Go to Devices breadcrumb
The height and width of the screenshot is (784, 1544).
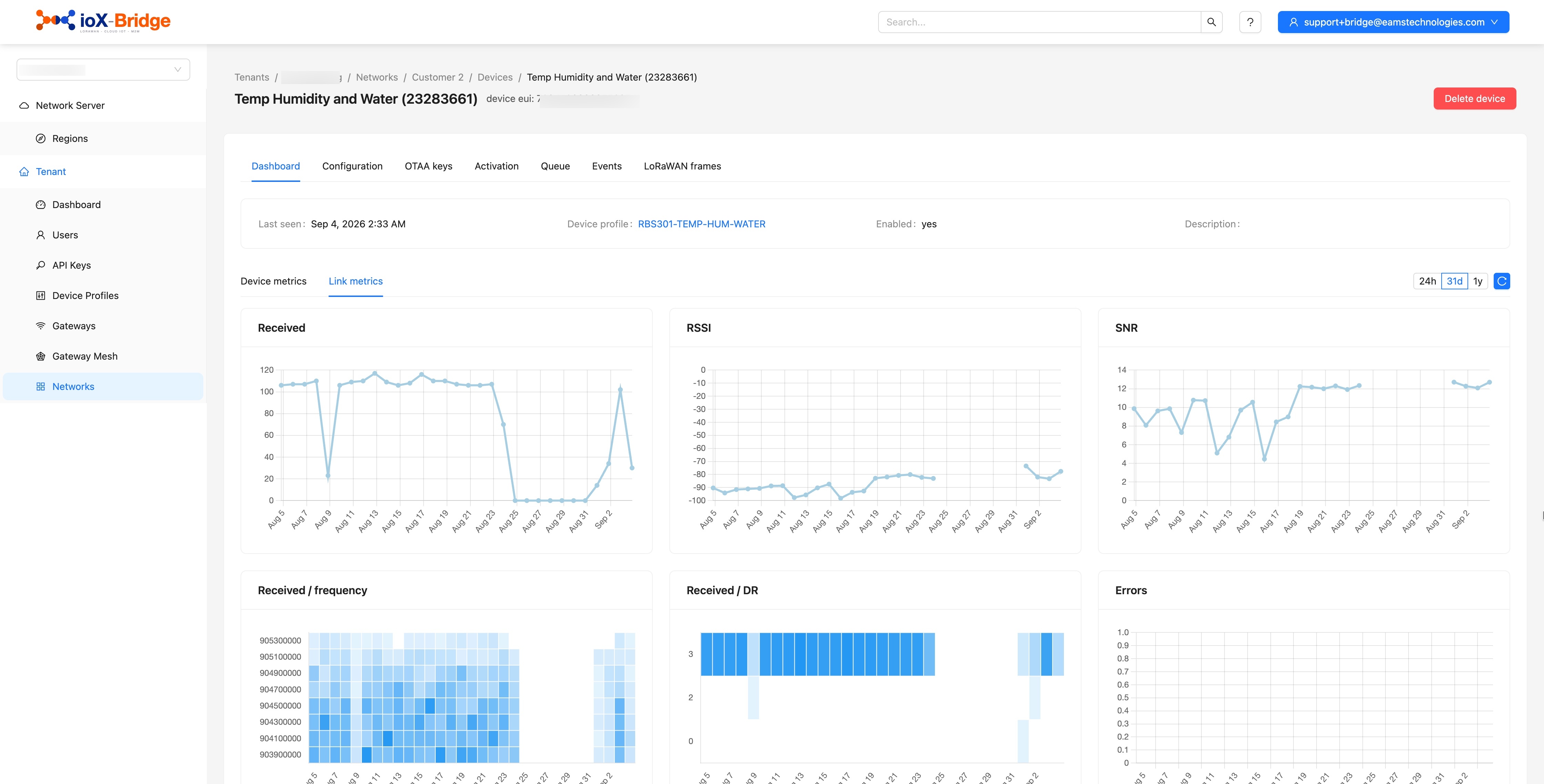pyautogui.click(x=495, y=77)
